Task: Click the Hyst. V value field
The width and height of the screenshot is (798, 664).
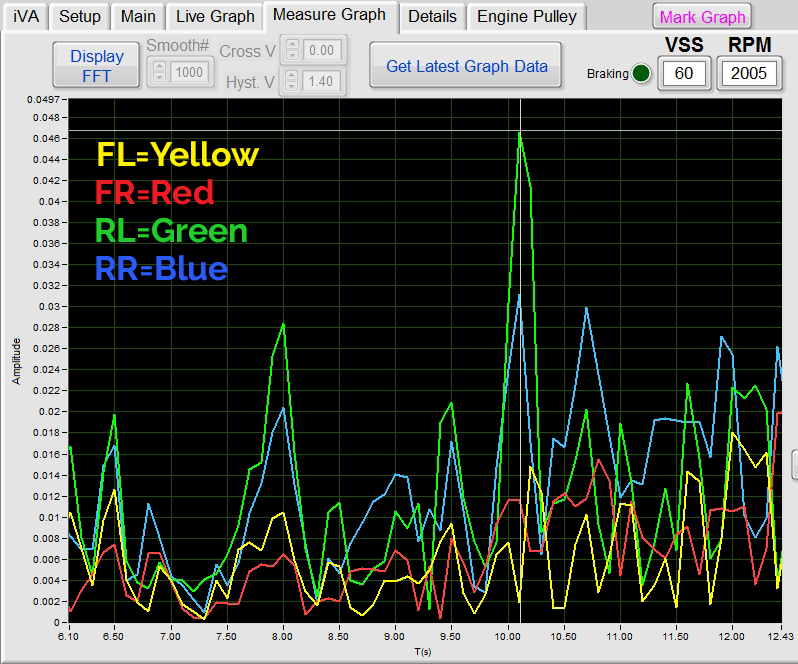Action: (322, 81)
